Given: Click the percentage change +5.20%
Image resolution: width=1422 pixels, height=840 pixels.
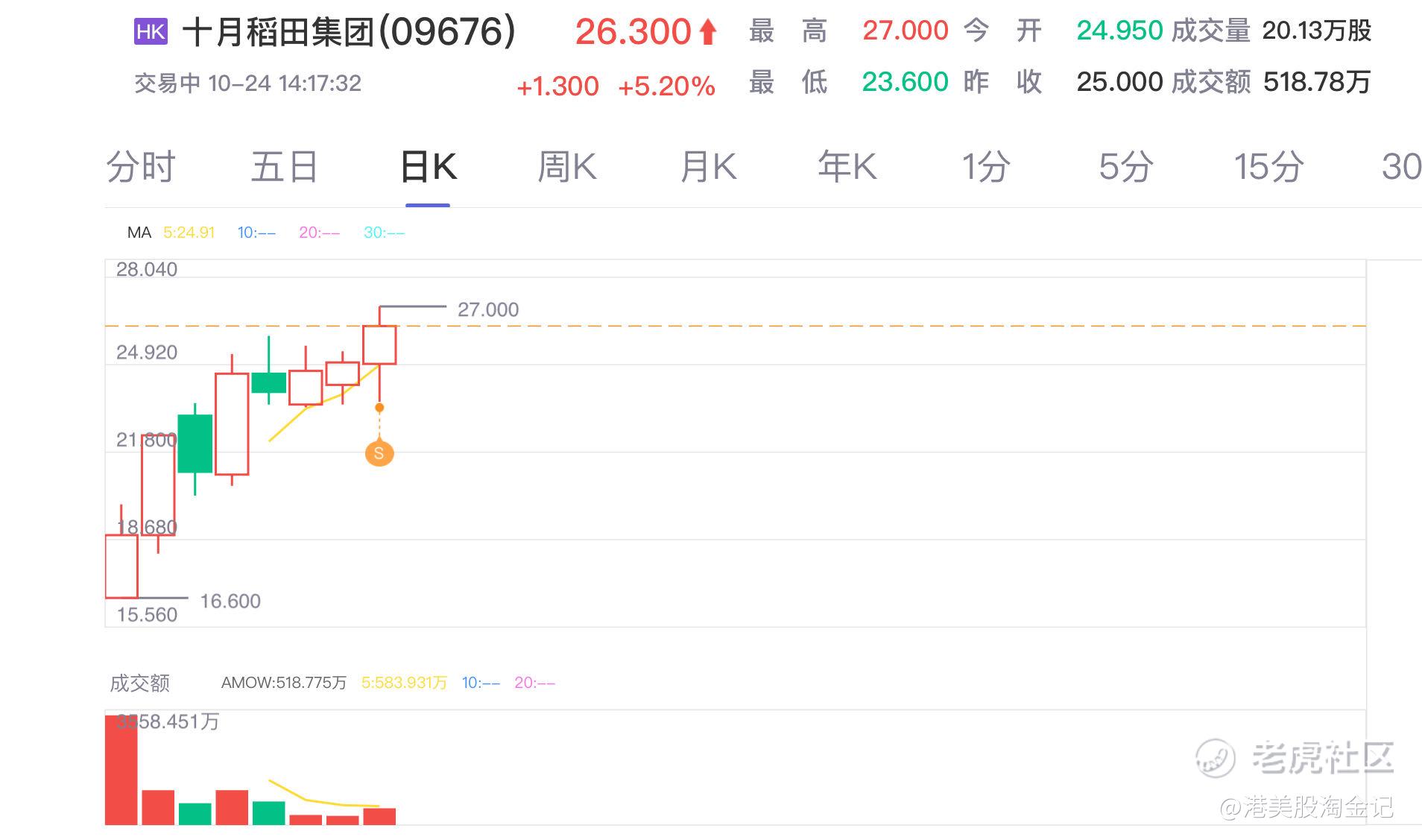Looking at the screenshot, I should click(667, 86).
